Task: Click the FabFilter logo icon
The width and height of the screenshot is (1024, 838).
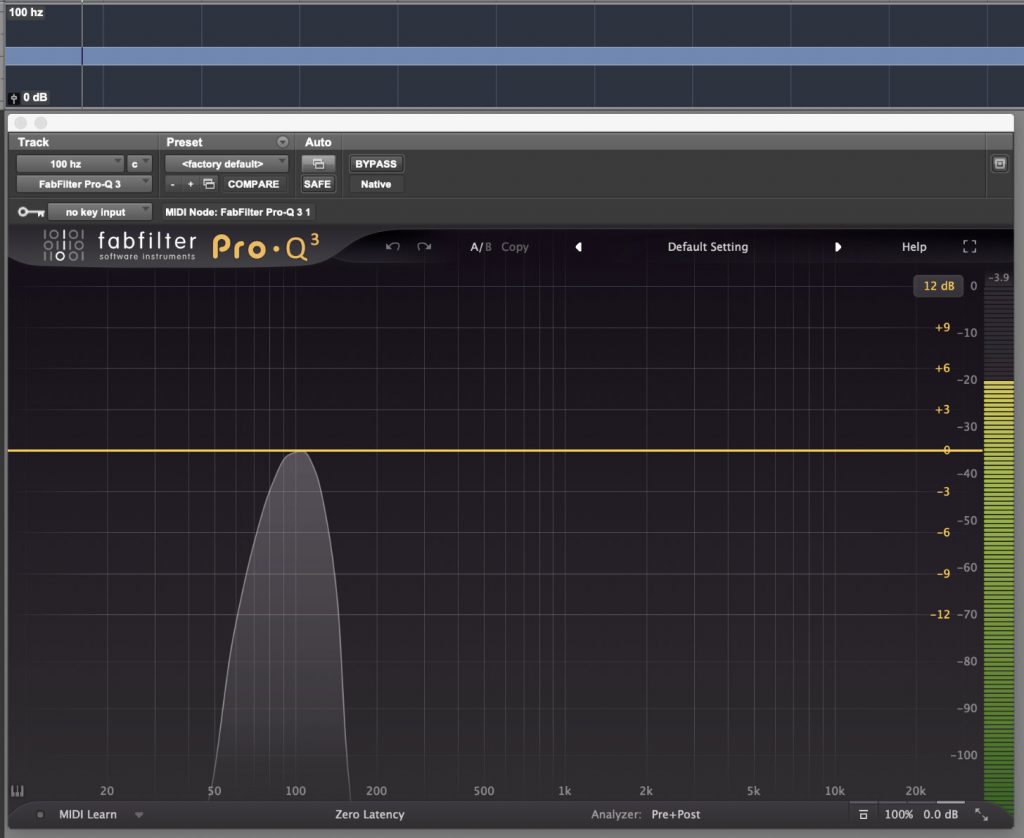Action: pyautogui.click(x=62, y=247)
